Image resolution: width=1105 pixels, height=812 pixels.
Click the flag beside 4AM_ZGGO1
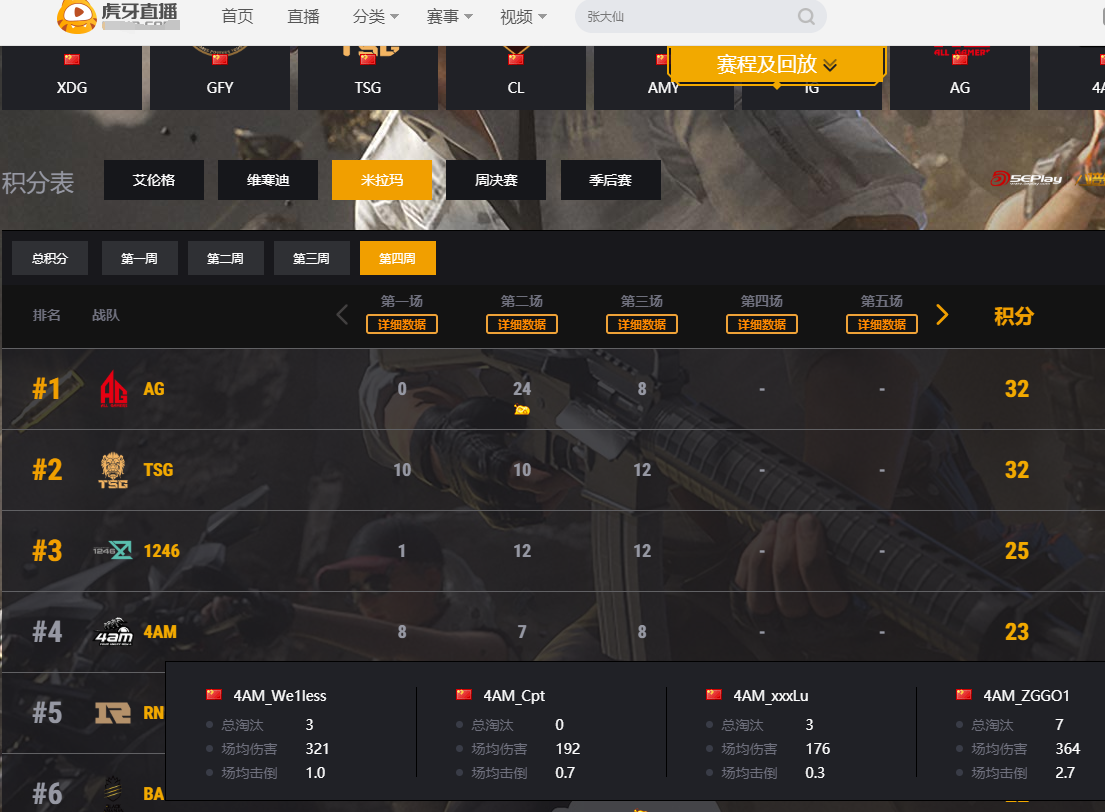(x=964, y=695)
